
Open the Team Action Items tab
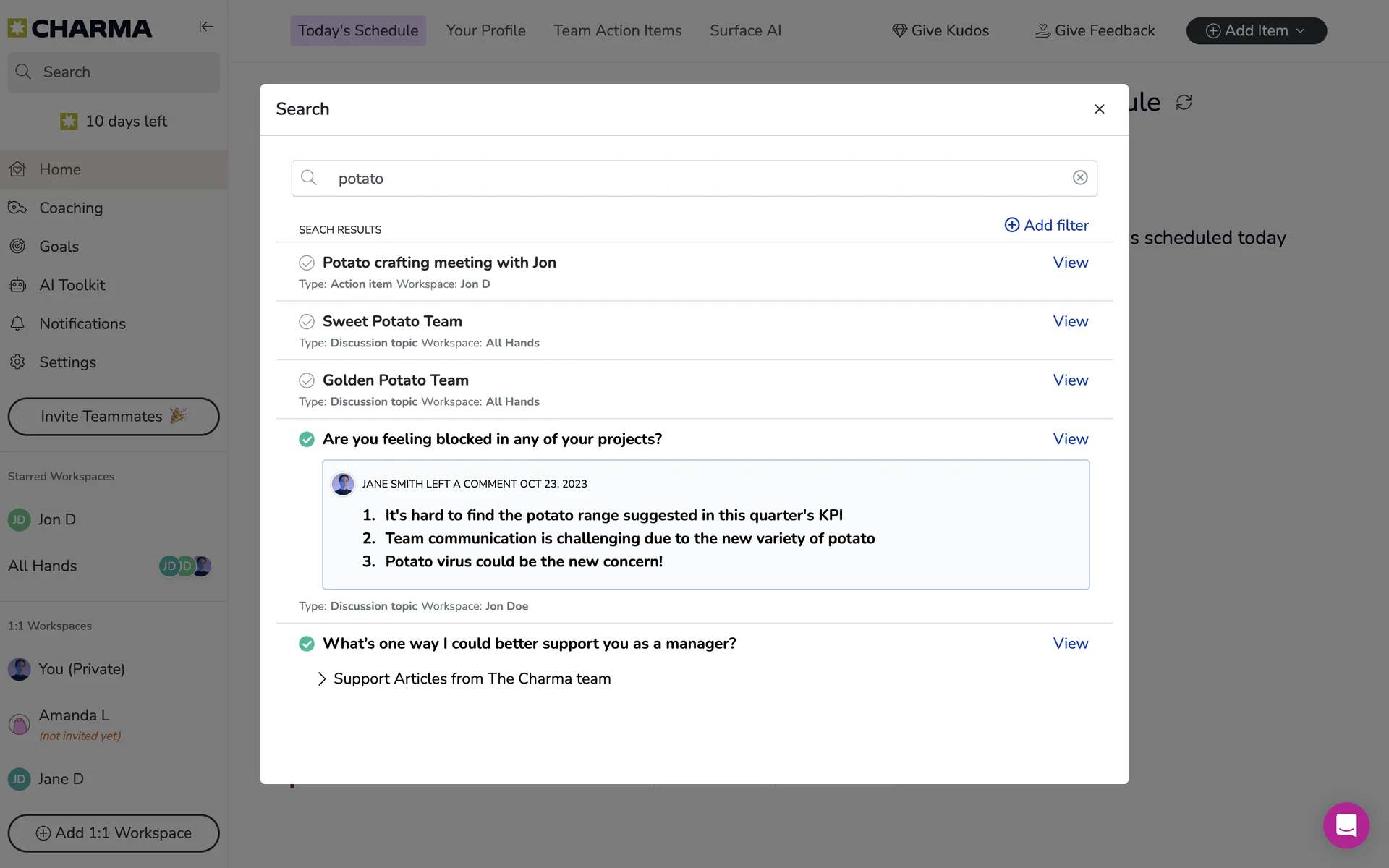617,30
